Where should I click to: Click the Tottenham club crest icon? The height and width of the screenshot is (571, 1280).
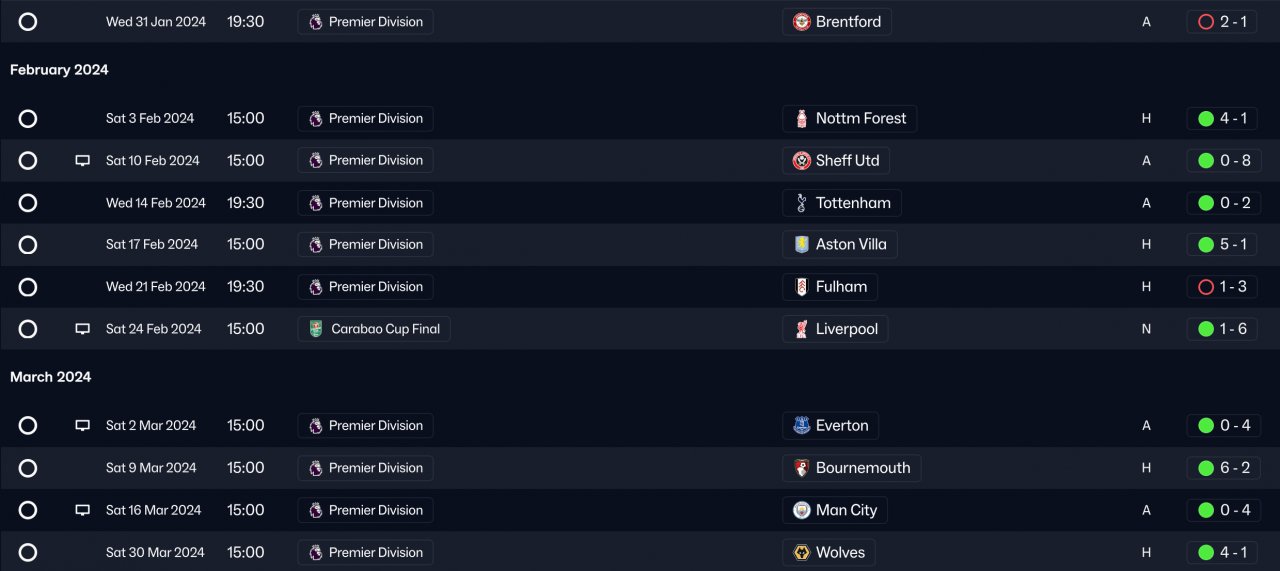(801, 203)
